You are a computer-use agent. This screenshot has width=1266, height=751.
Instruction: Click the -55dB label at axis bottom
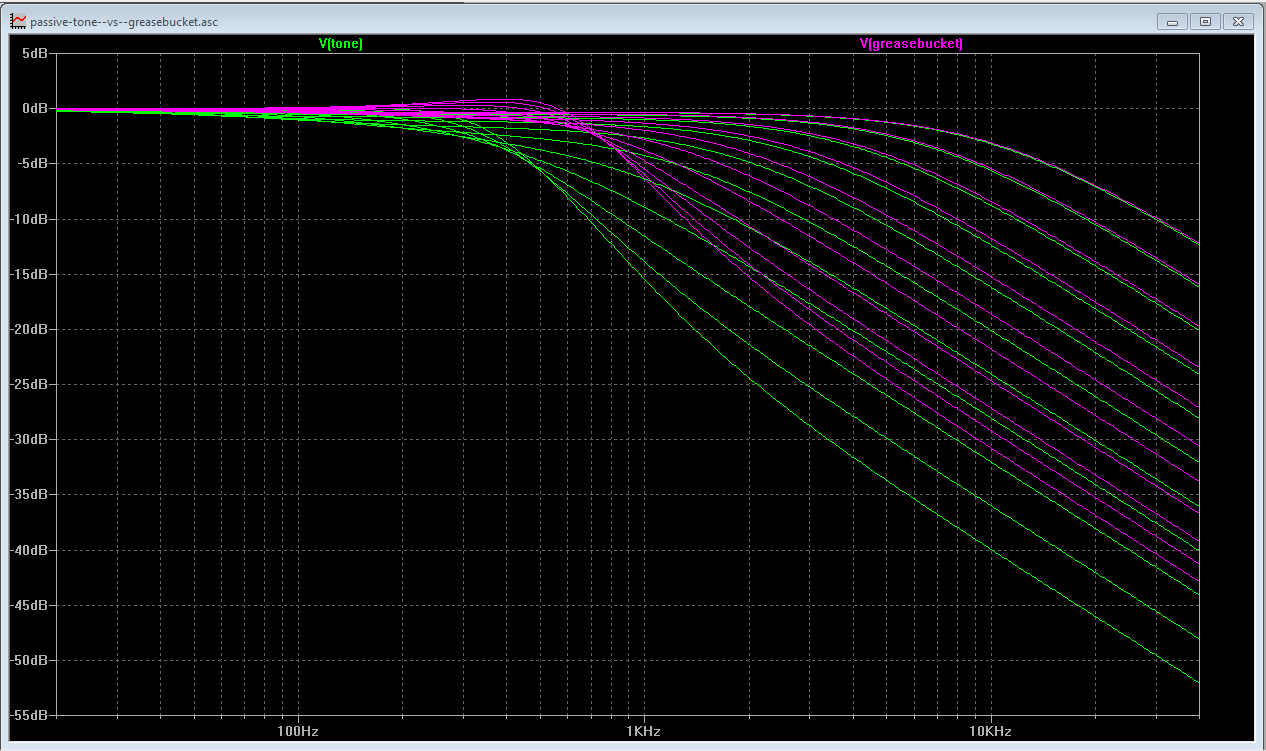click(x=29, y=716)
